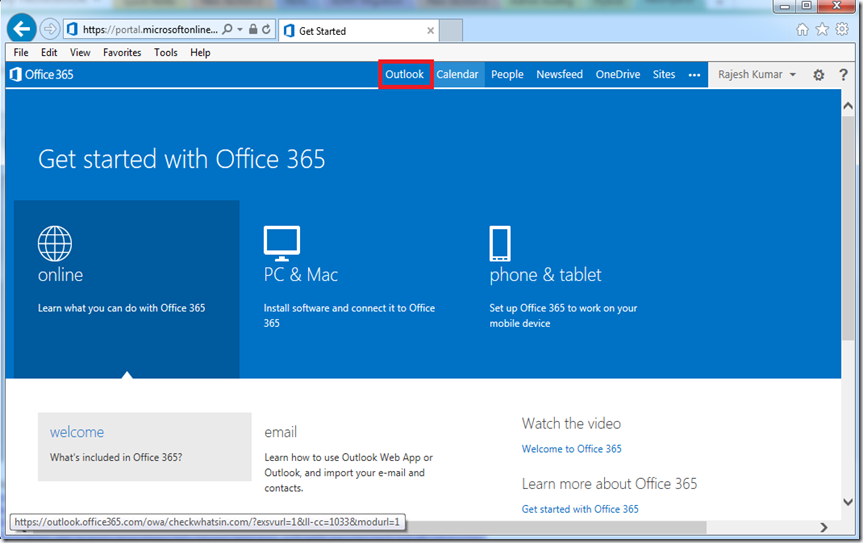Open Sites in the navigation bar
This screenshot has height=543, width=863.
pos(664,74)
